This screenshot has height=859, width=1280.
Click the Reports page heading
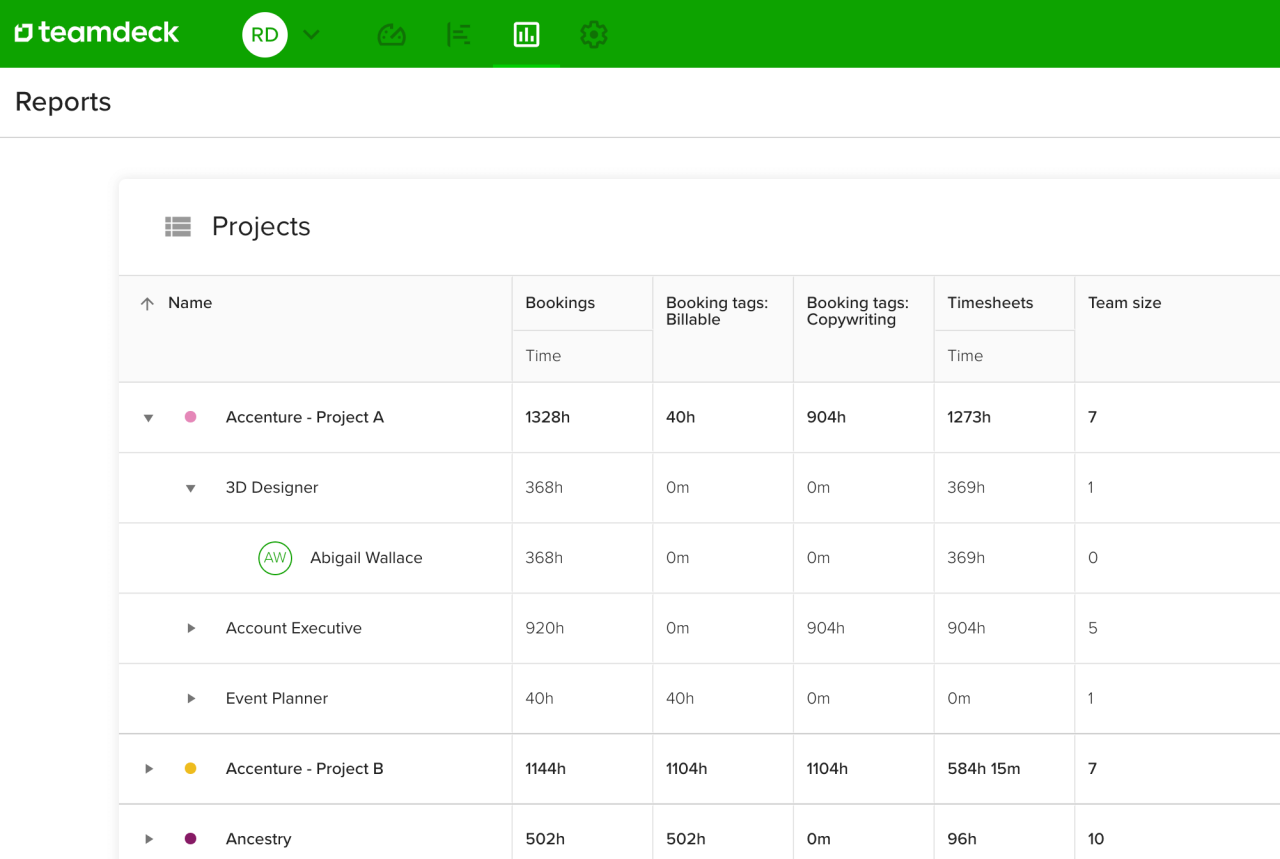pos(62,102)
